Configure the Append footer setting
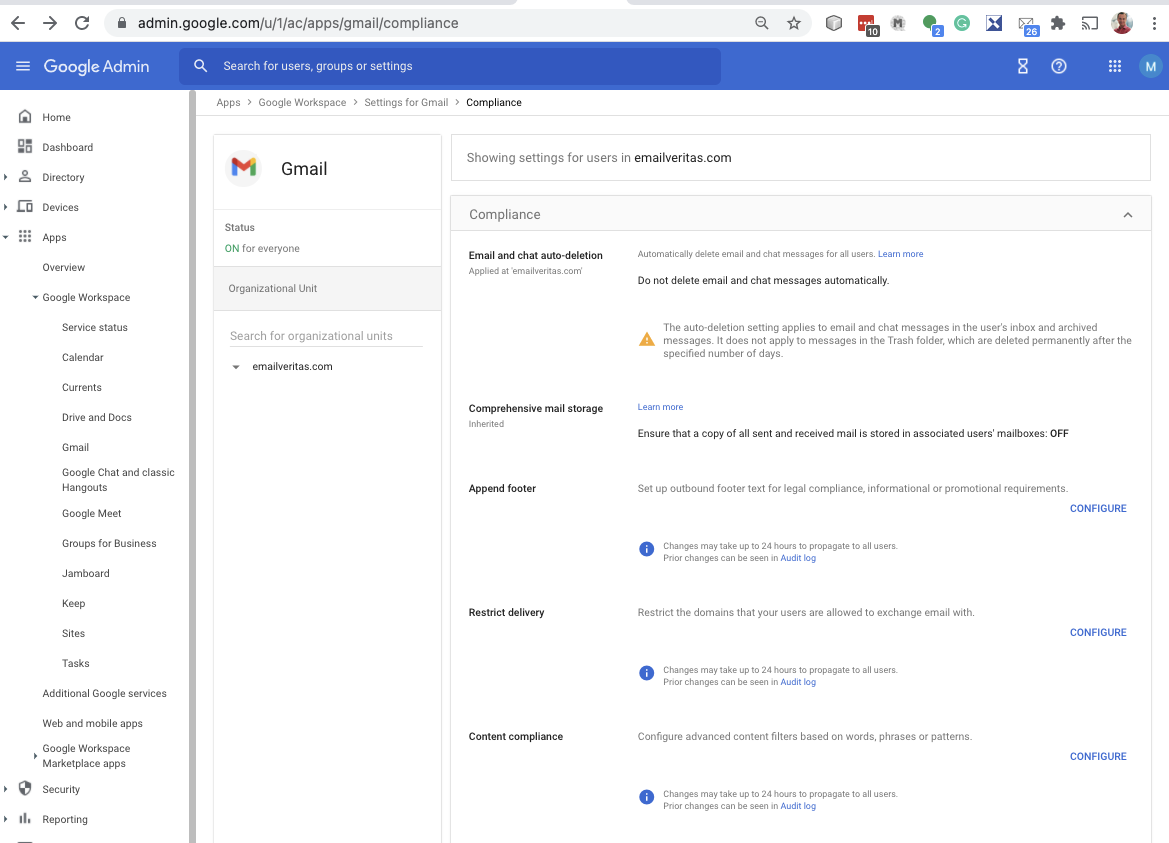Viewport: 1169px width, 843px height. [x=1098, y=508]
